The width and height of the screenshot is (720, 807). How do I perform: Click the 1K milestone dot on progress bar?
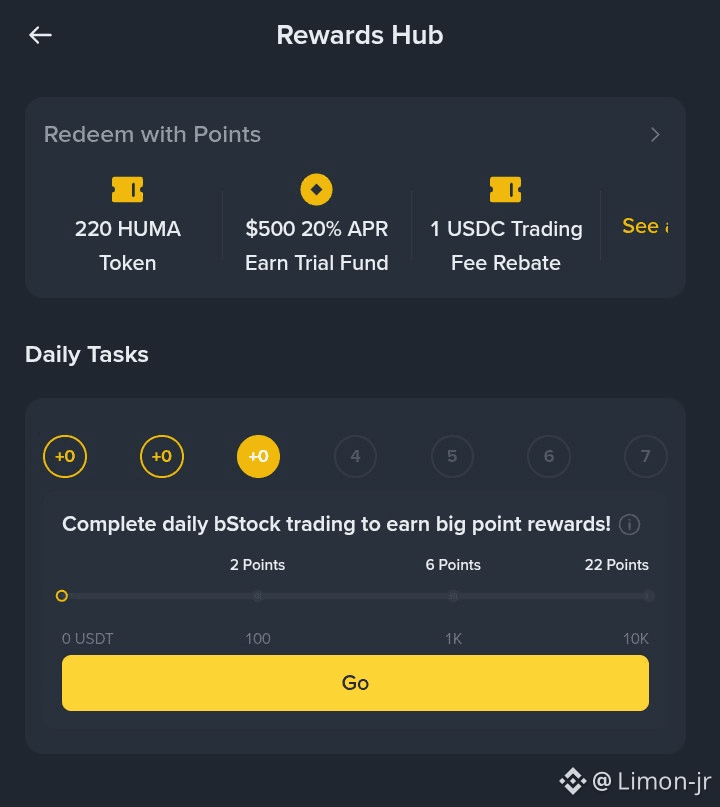click(453, 596)
